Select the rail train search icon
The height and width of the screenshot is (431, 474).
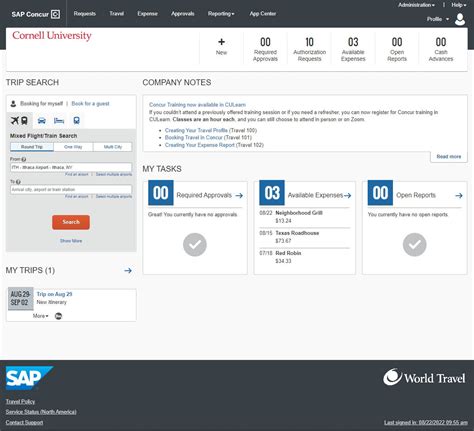point(76,120)
